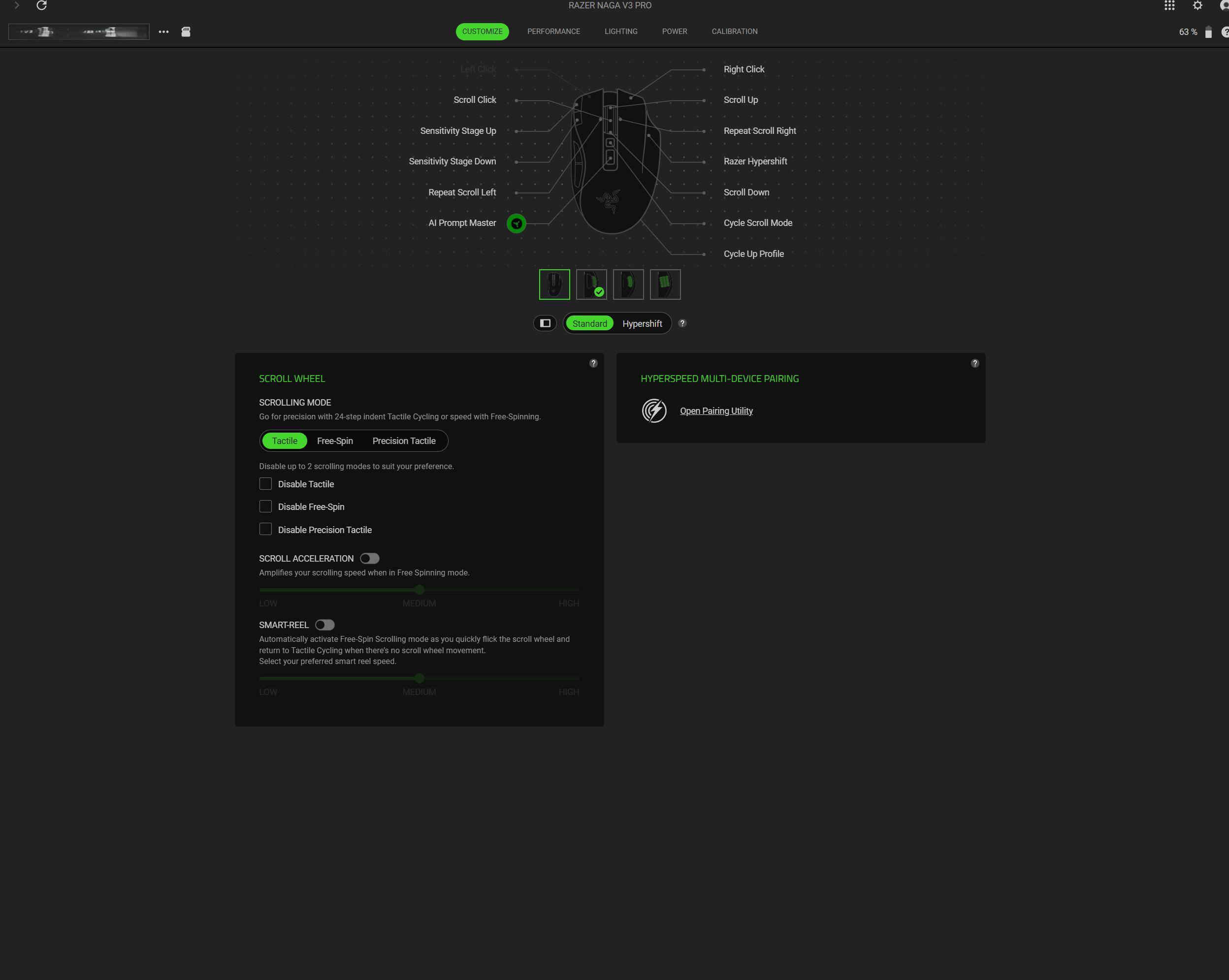
Task: Select the 12-button side plate thumbnail
Action: pos(665,285)
